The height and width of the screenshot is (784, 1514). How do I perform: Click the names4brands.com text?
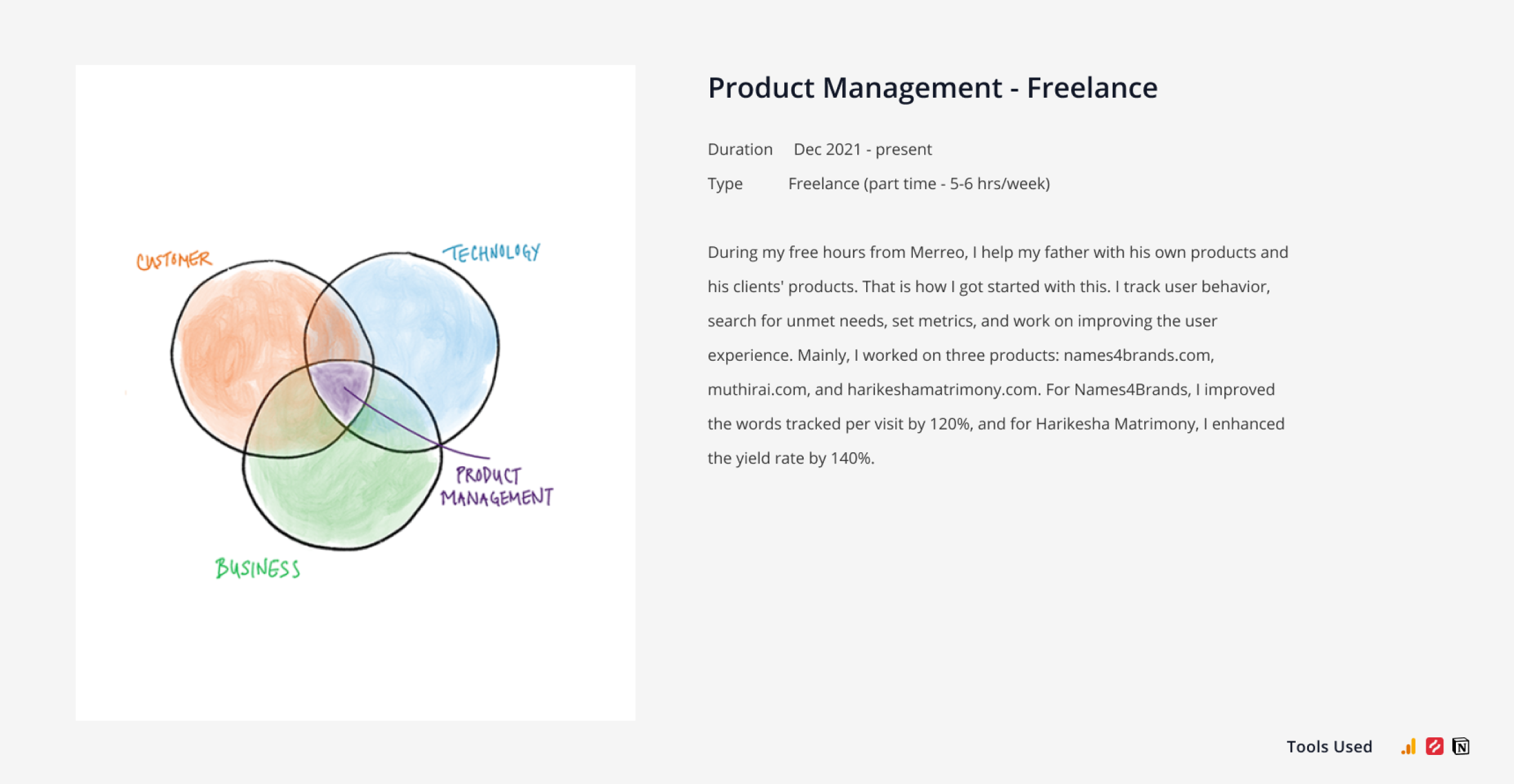1138,355
